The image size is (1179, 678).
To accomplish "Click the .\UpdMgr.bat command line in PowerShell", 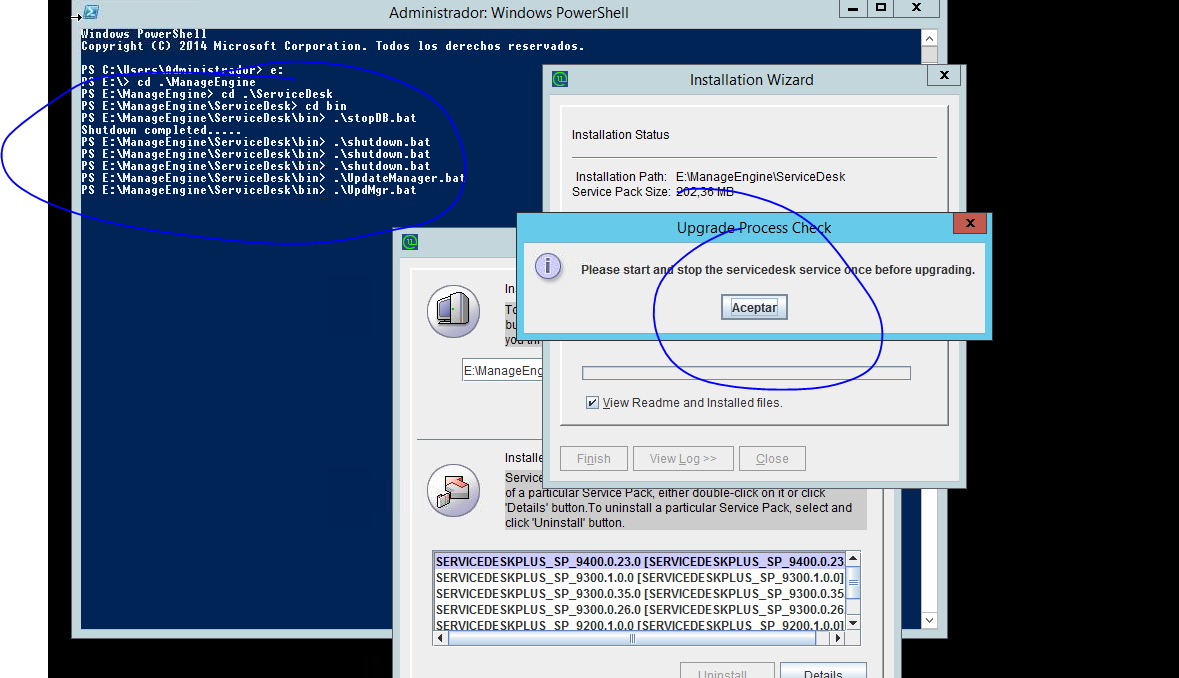I will pyautogui.click(x=249, y=190).
